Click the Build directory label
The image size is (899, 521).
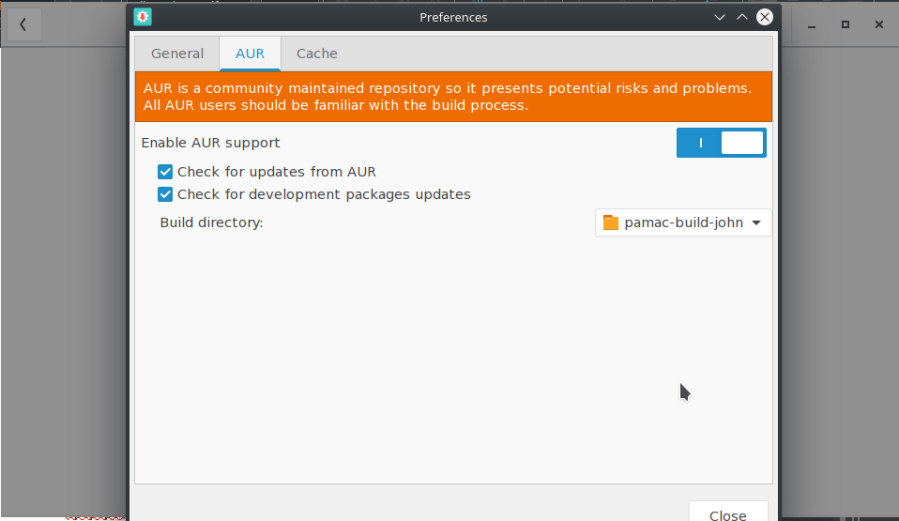[x=211, y=222]
